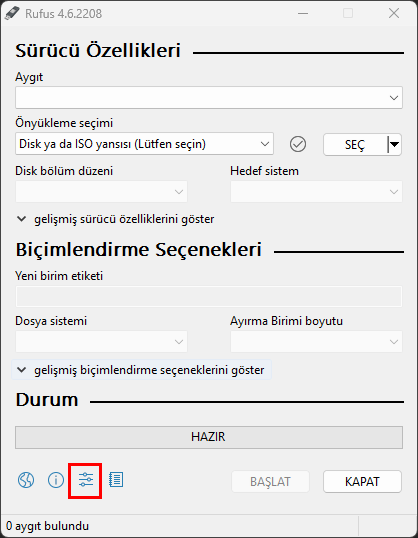Click the HAZIR progress bar
The width and height of the screenshot is (418, 538).
pyautogui.click(x=209, y=437)
